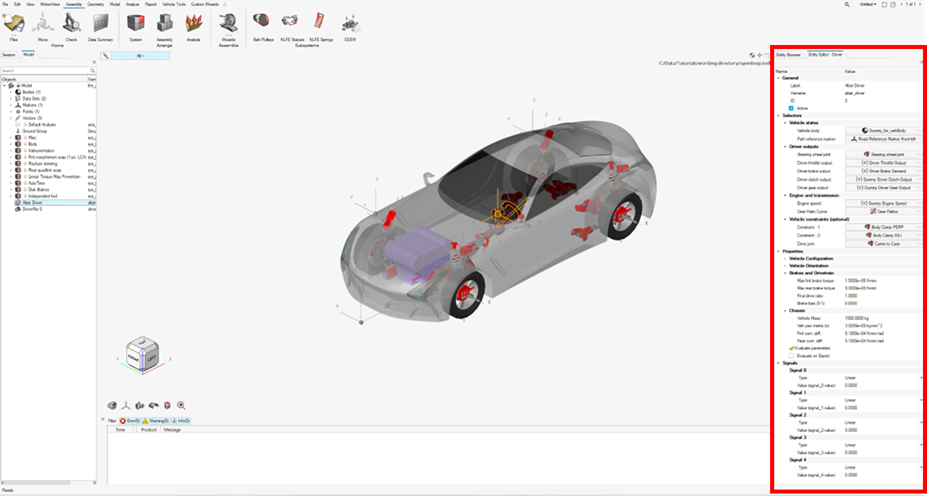This screenshot has width=927, height=496.
Task: Expand the Data Sets (2) tree node
Action: tap(11, 98)
